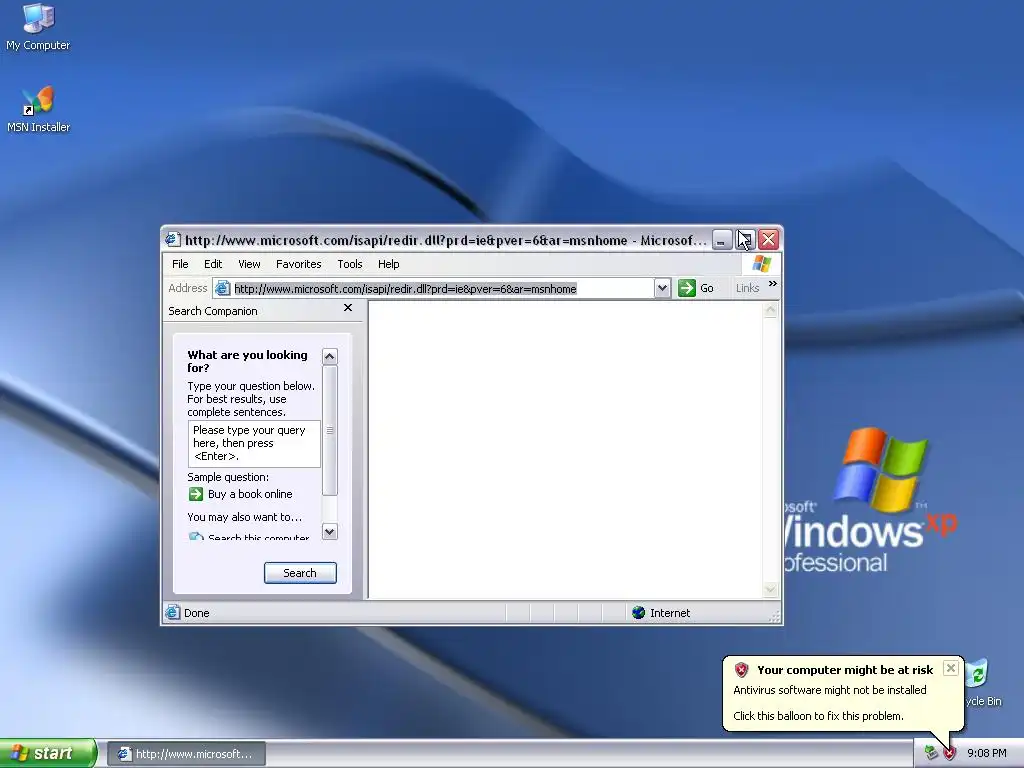Click the Go label next to the address bar
The height and width of the screenshot is (768, 1024).
707,288
